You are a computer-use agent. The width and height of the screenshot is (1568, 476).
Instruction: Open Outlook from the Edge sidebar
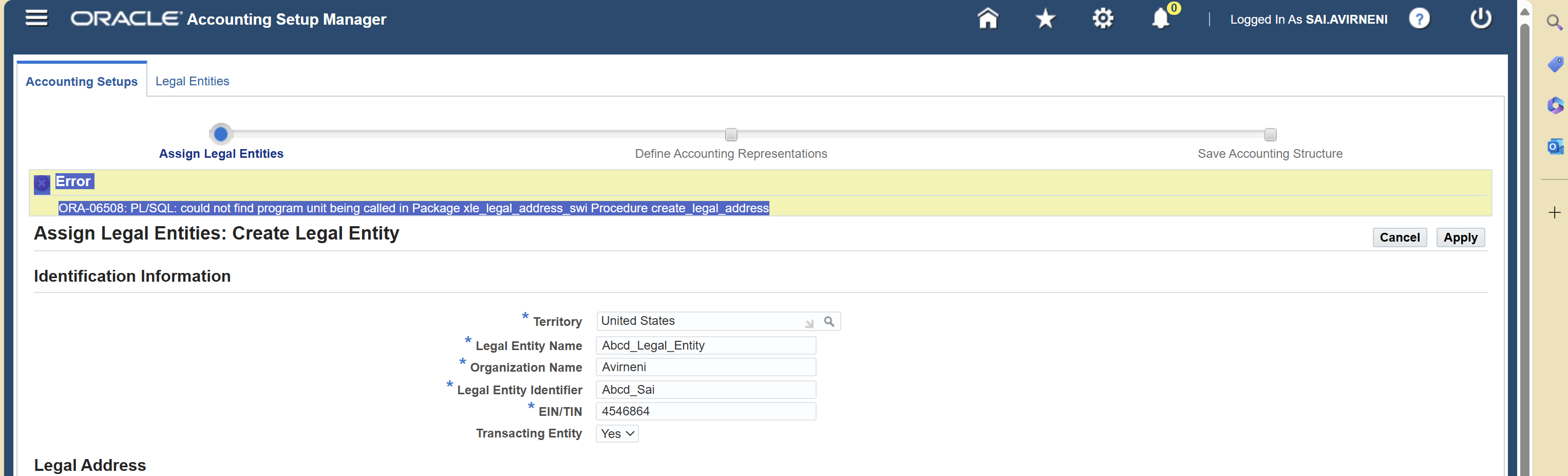tap(1555, 147)
